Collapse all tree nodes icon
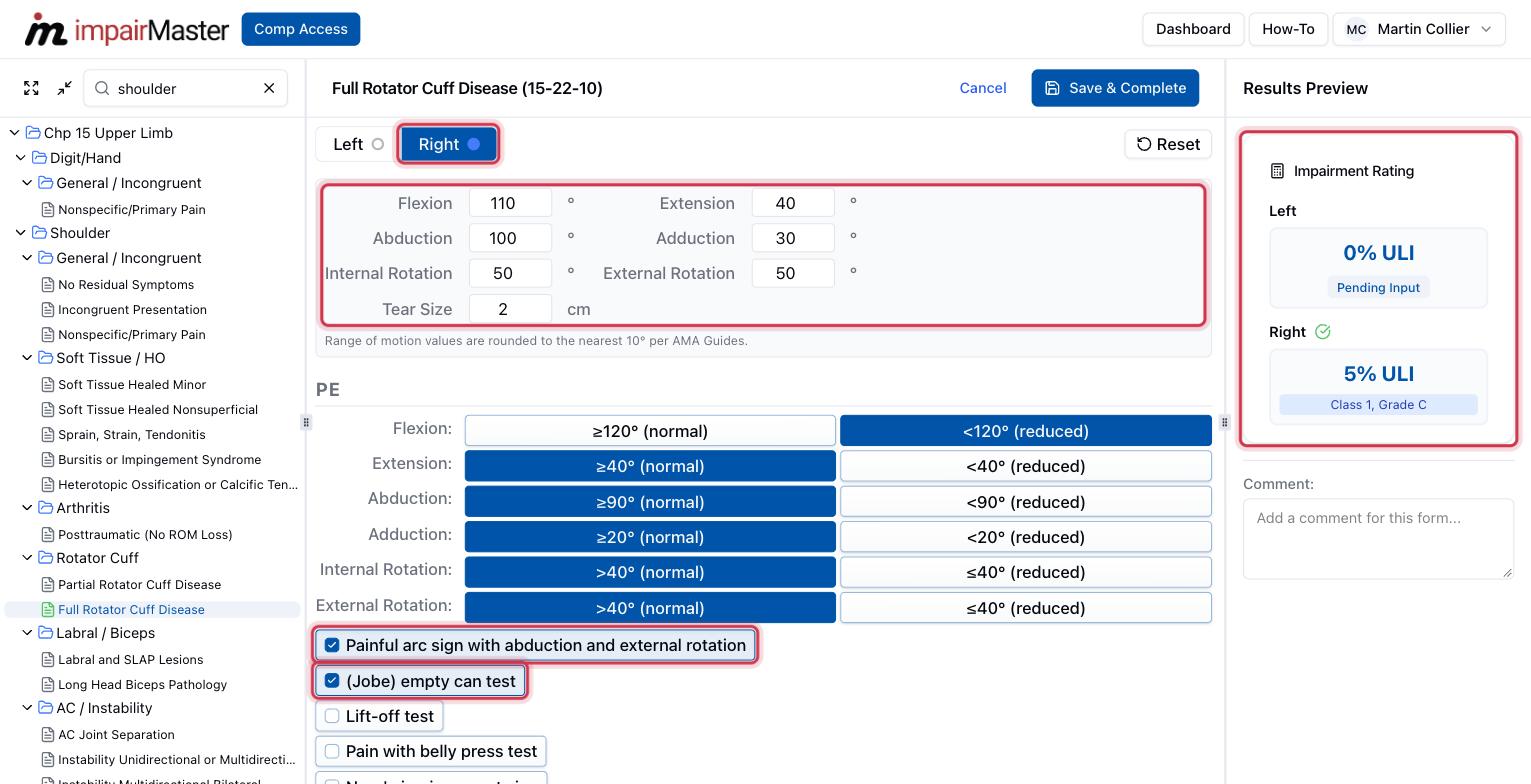 65,88
